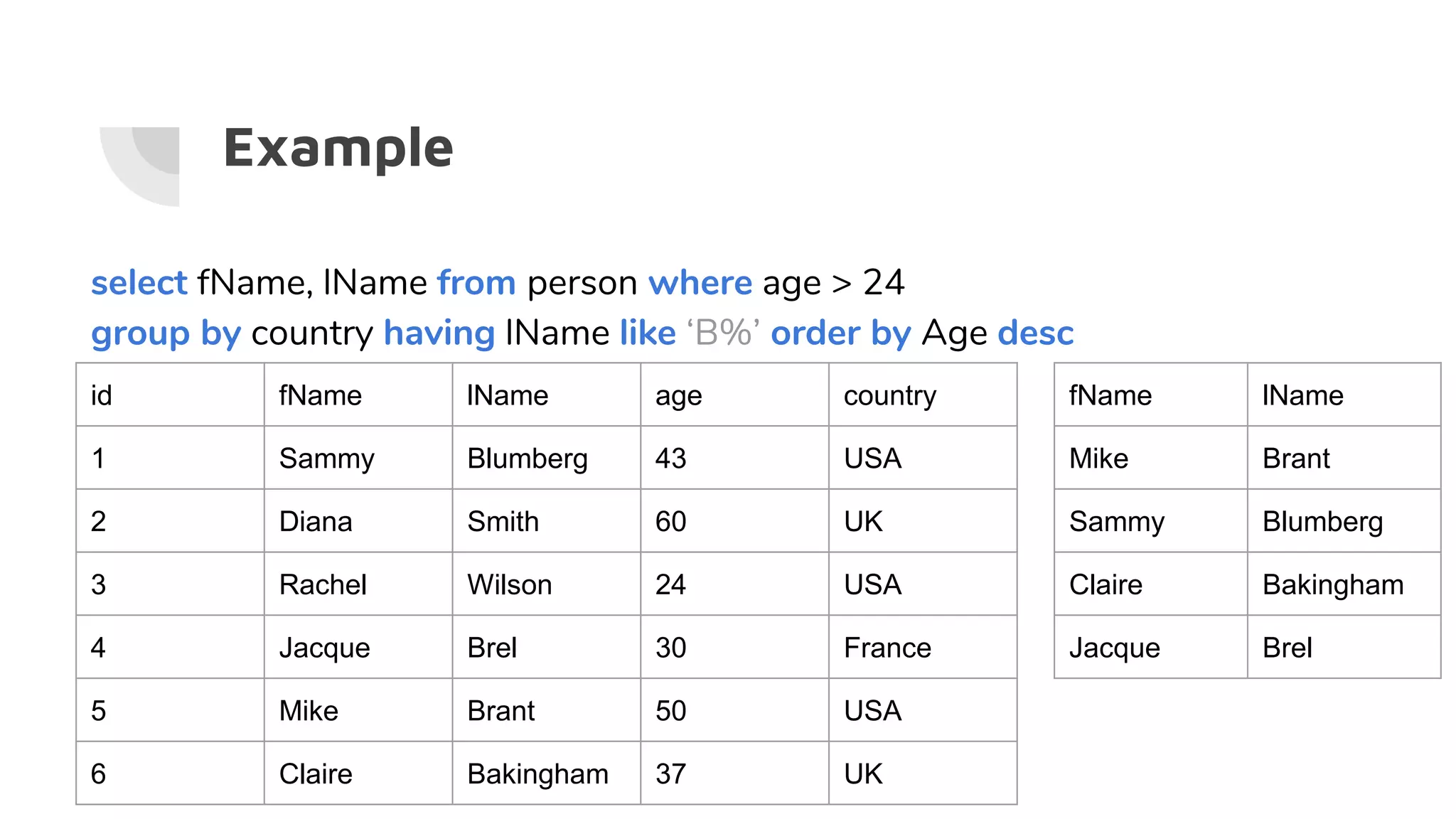Click the age cell showing 60
The width and height of the screenshot is (1456, 819).
tap(670, 521)
